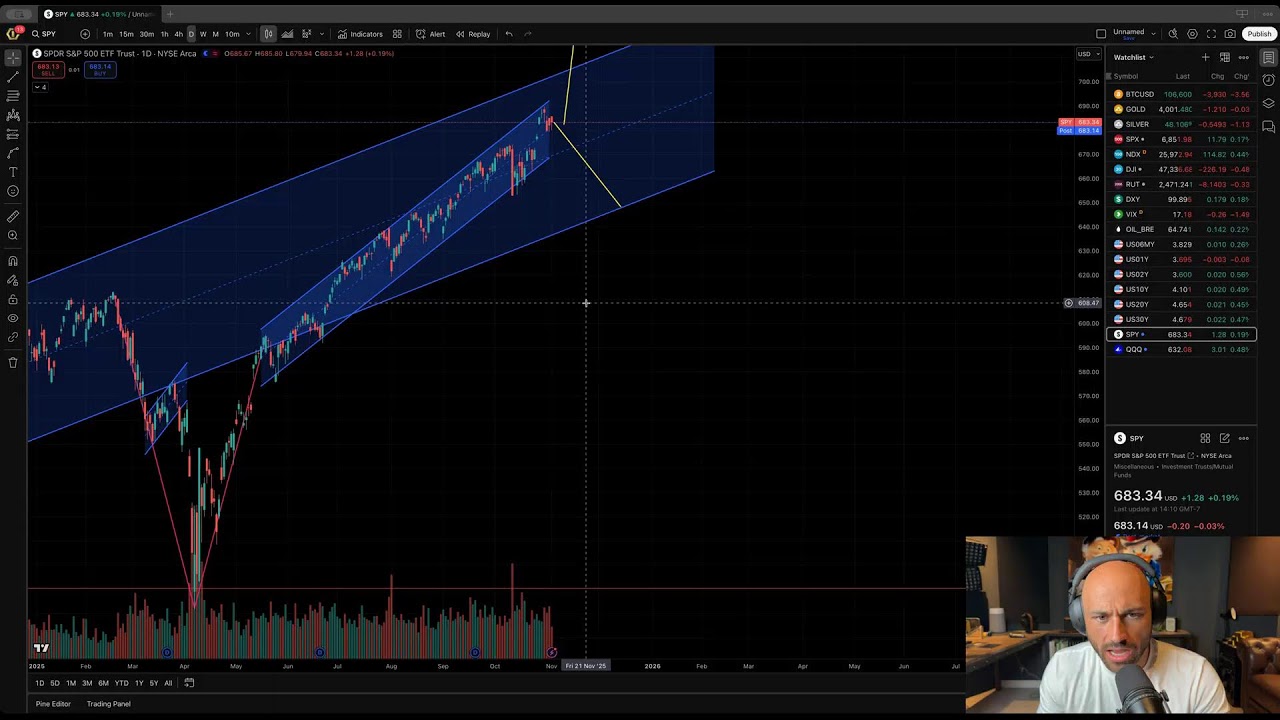Switch to area chart style
The width and height of the screenshot is (1280, 720).
pyautogui.click(x=287, y=34)
